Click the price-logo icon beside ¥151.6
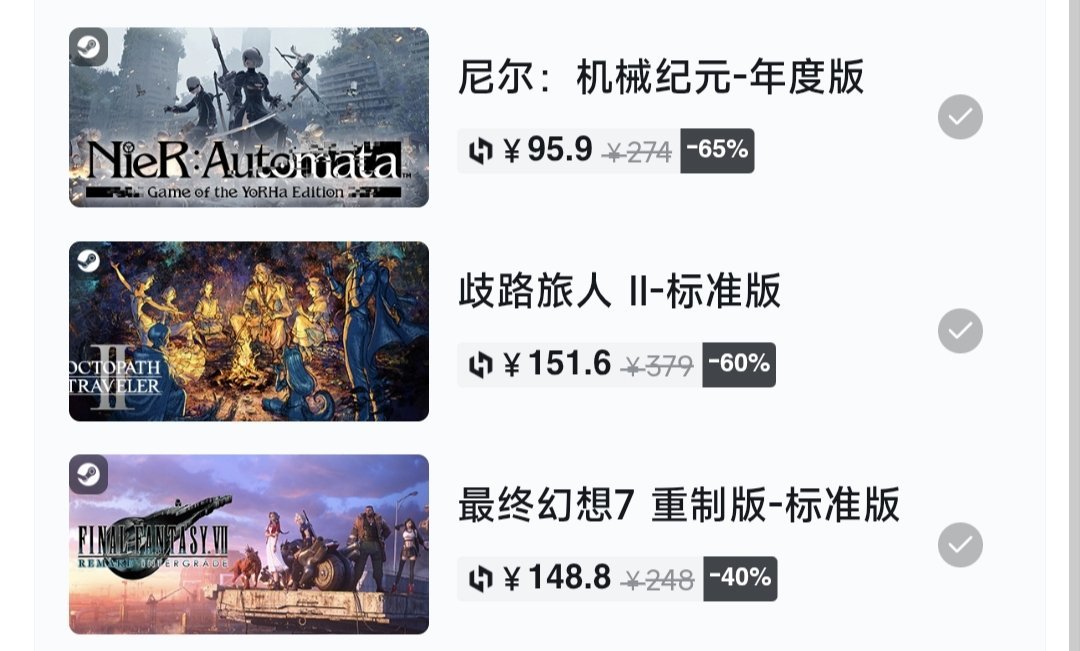Image resolution: width=1080 pixels, height=651 pixels. pyautogui.click(x=481, y=364)
